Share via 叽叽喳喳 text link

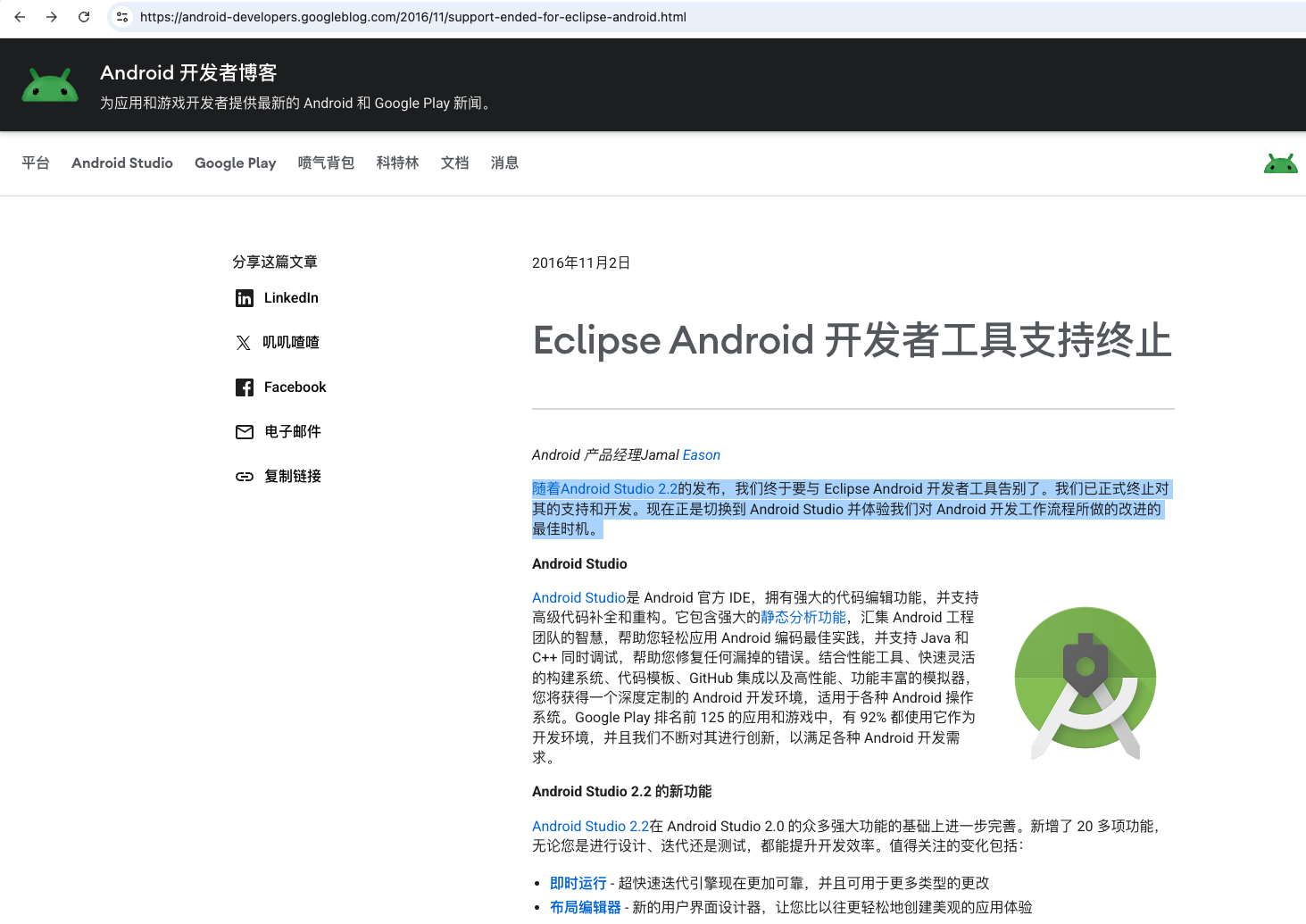[x=291, y=343]
